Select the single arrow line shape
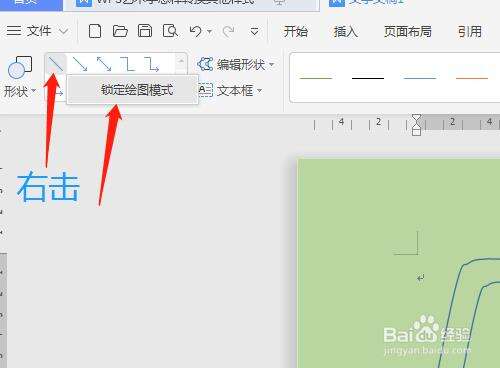This screenshot has width=500, height=368. pos(80,64)
